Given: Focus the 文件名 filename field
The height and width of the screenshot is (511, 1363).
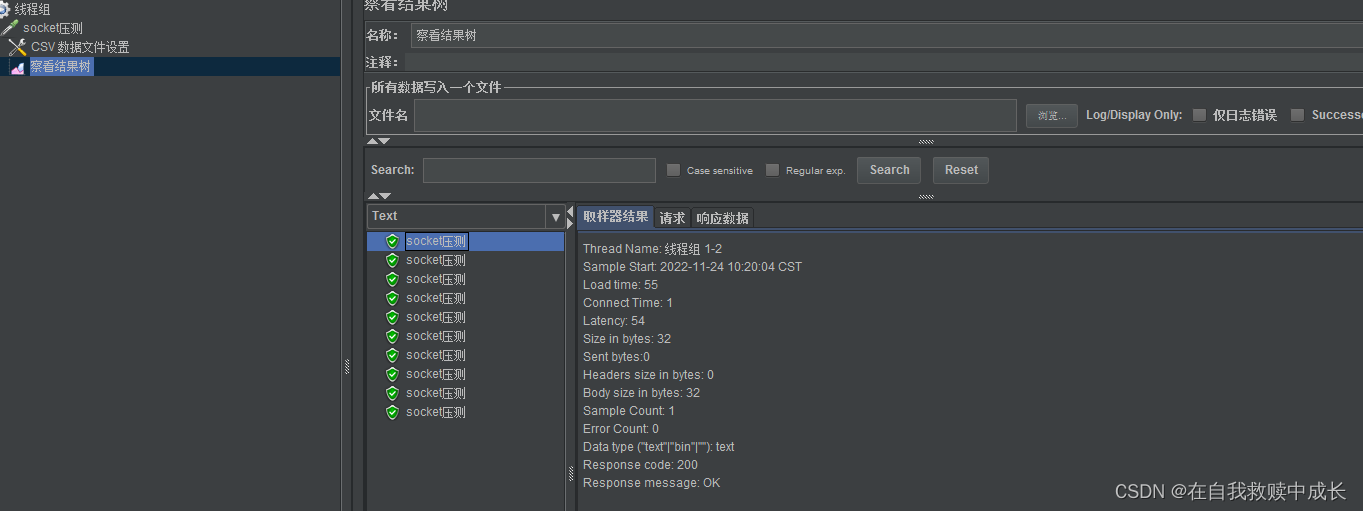Looking at the screenshot, I should pos(715,115).
